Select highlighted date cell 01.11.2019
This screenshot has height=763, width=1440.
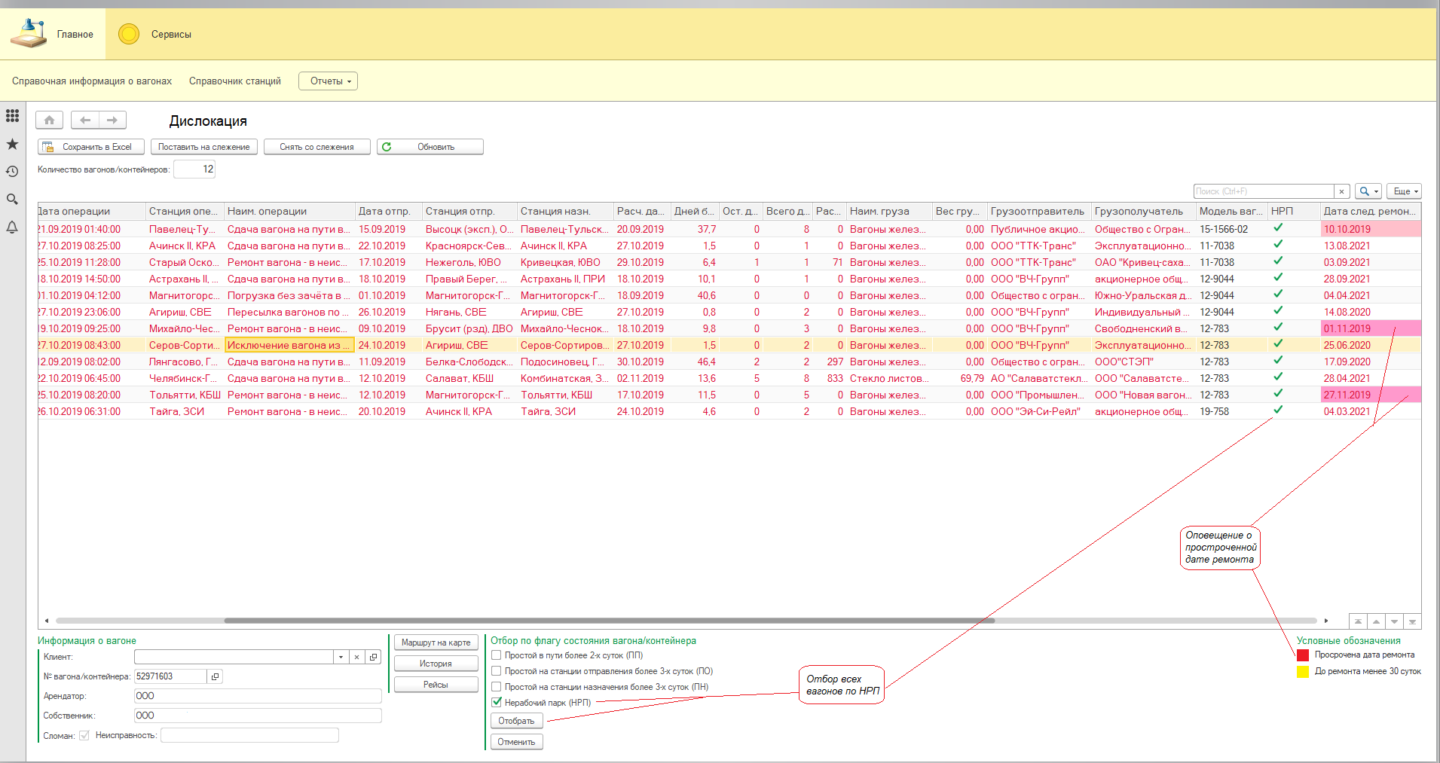(1370, 328)
